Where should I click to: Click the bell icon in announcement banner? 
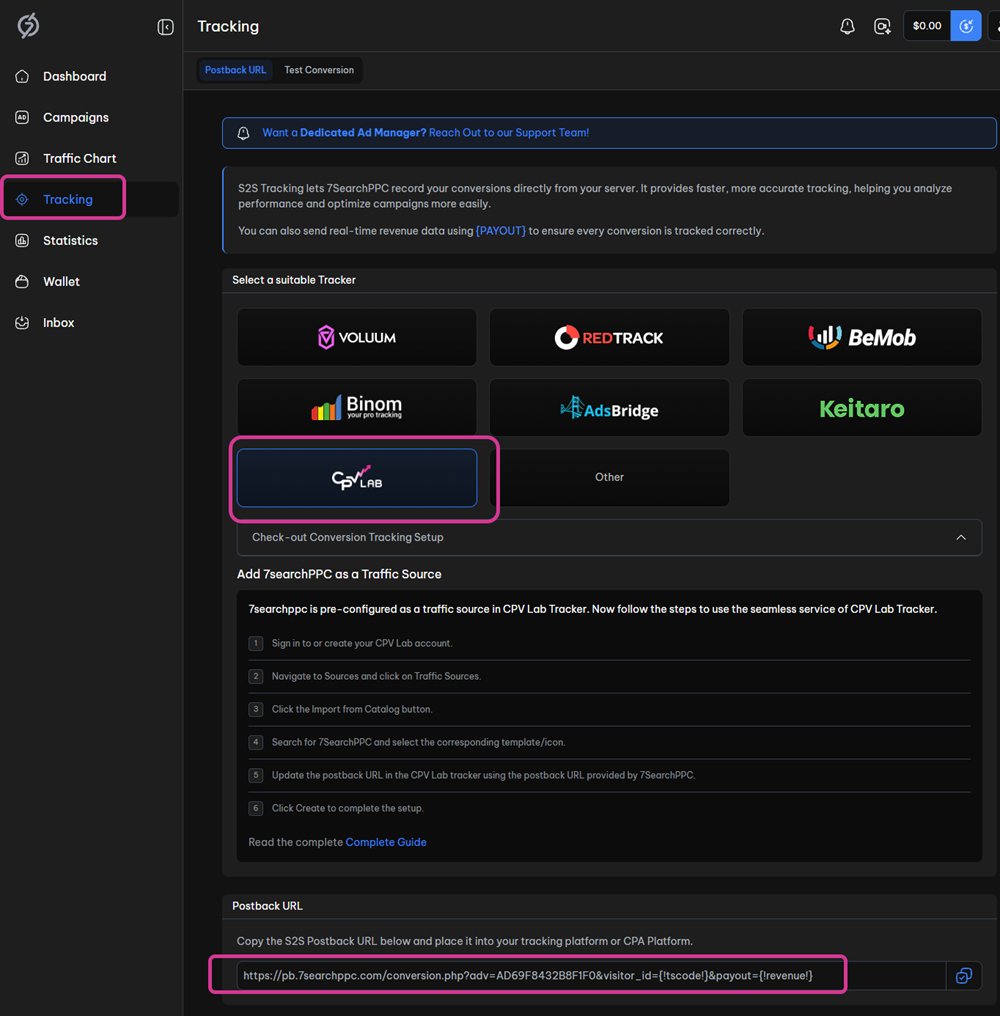[x=244, y=133]
